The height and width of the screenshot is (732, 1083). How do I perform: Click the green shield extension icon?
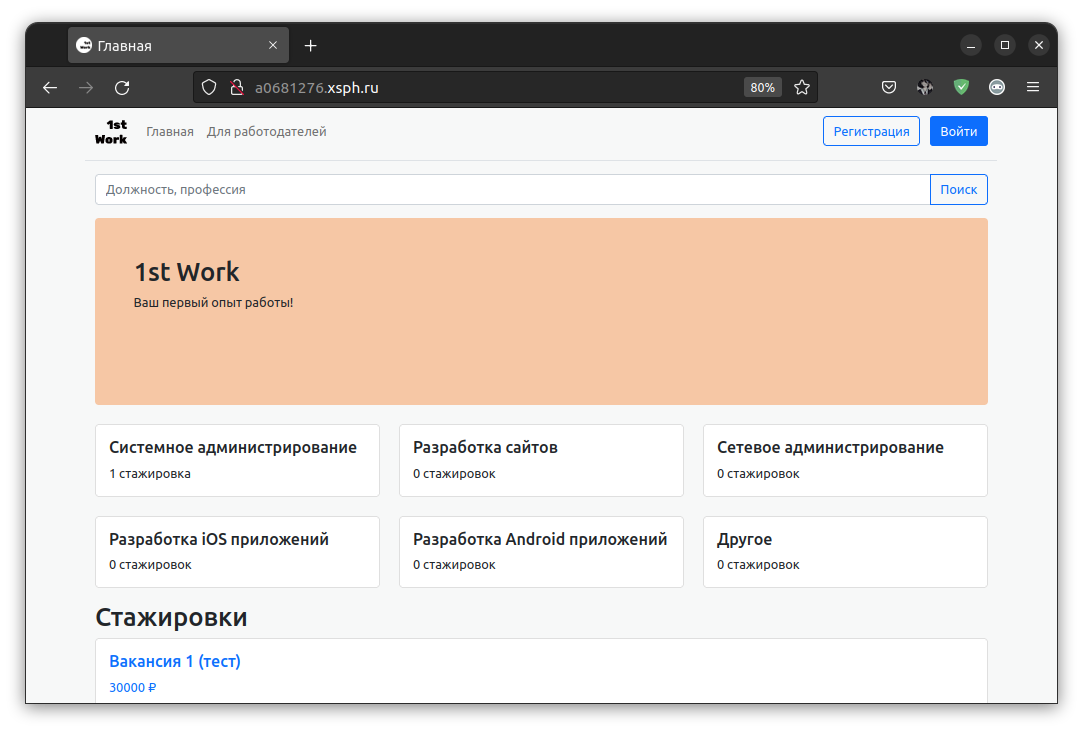(961, 87)
